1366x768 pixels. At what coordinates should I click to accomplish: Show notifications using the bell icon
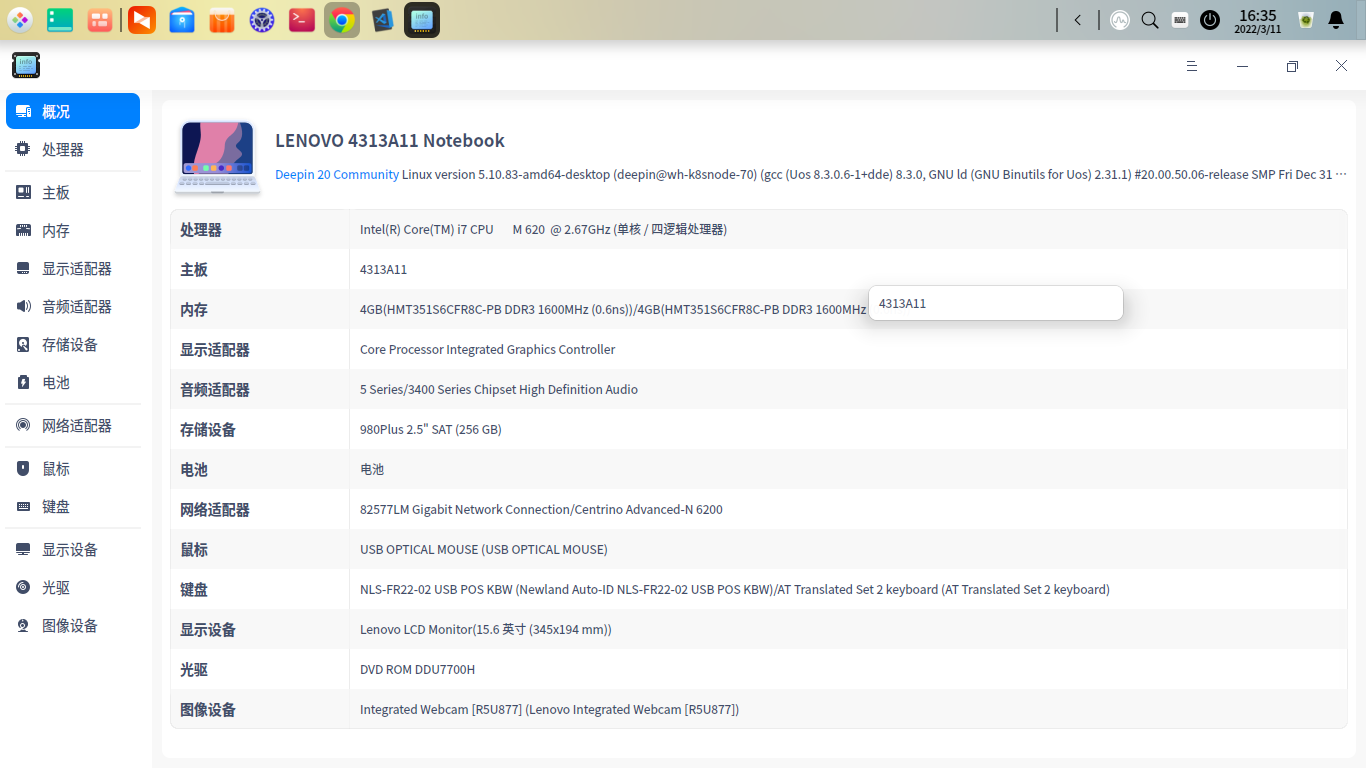point(1335,20)
